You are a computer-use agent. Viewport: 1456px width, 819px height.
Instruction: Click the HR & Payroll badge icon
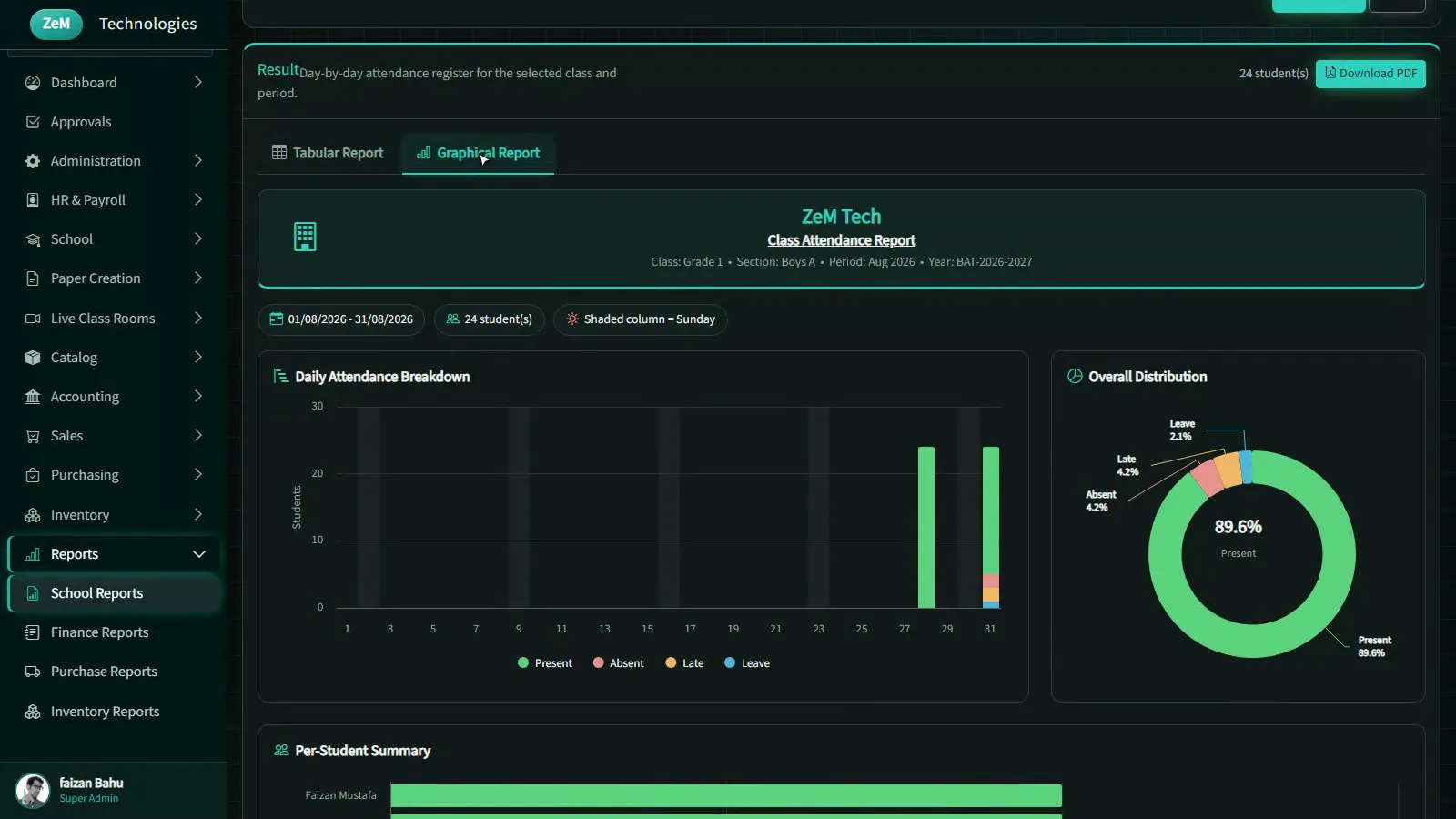click(33, 200)
